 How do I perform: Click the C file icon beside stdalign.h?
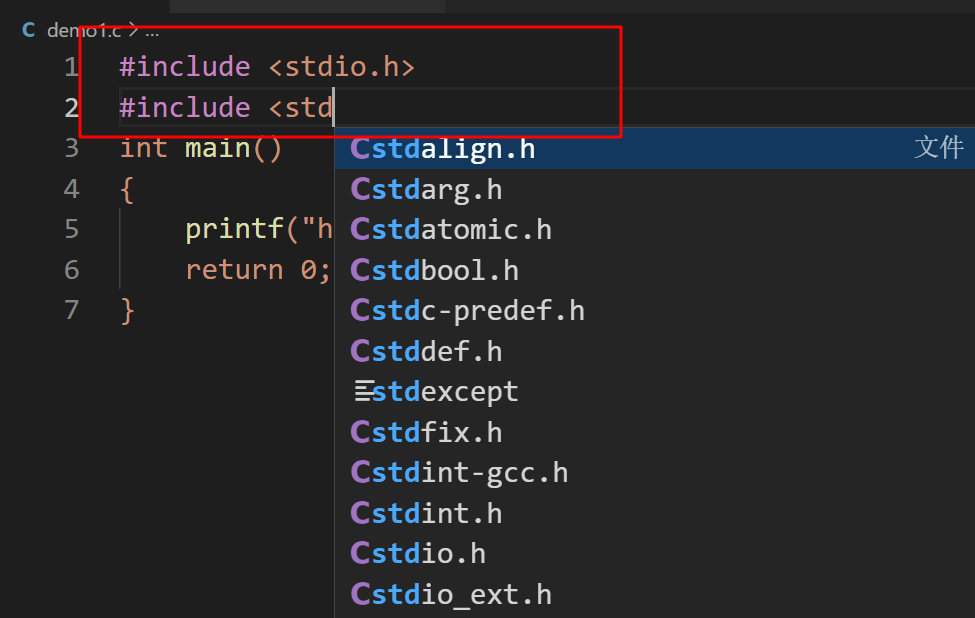click(x=361, y=149)
